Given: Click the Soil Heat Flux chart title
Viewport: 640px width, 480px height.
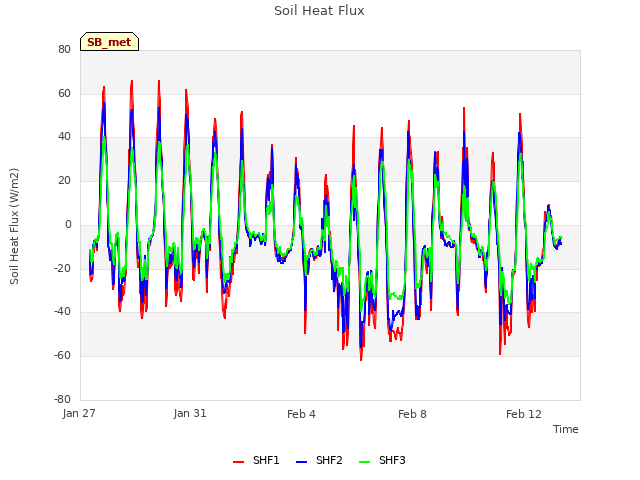Looking at the screenshot, I should (319, 11).
